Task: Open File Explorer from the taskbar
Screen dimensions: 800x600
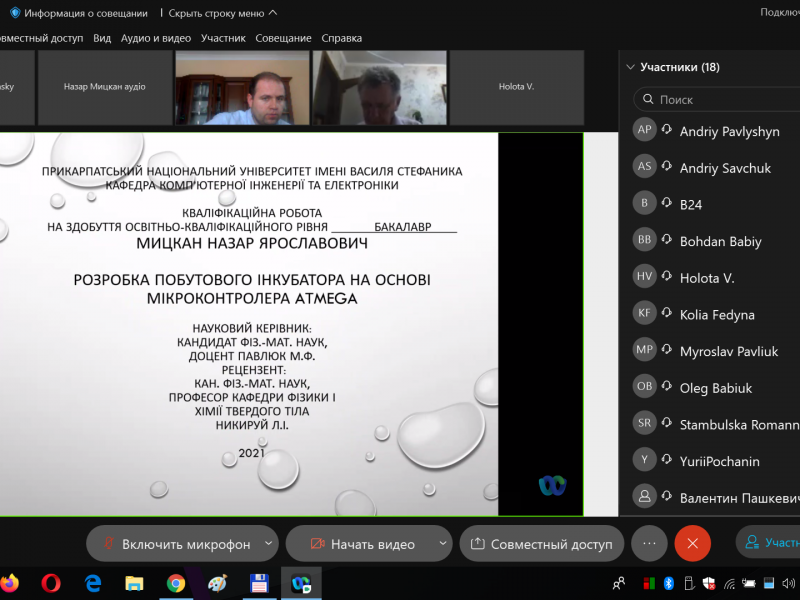Action: coord(134,582)
